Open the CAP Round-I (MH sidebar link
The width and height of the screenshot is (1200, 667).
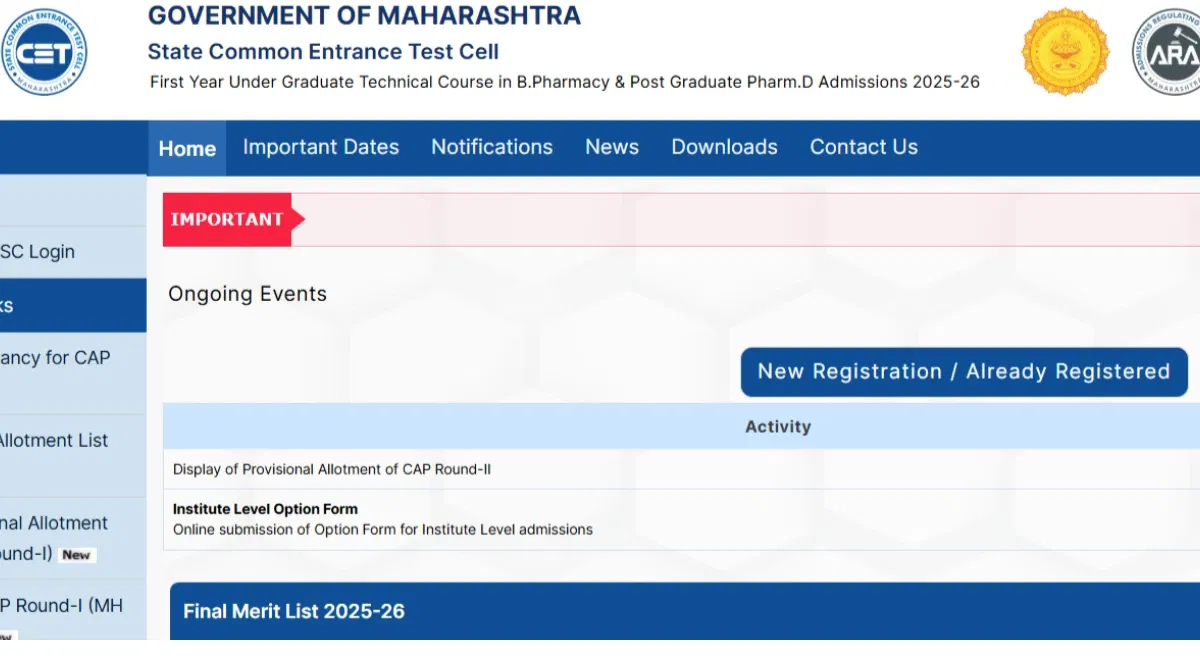tap(61, 606)
